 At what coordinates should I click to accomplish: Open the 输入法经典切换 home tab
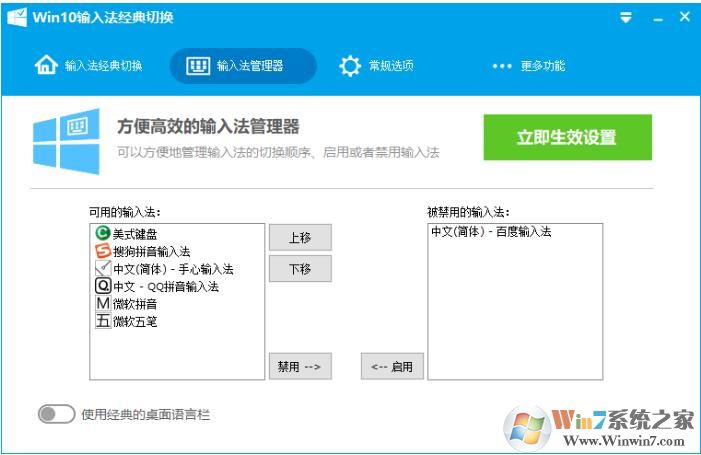tap(89, 66)
